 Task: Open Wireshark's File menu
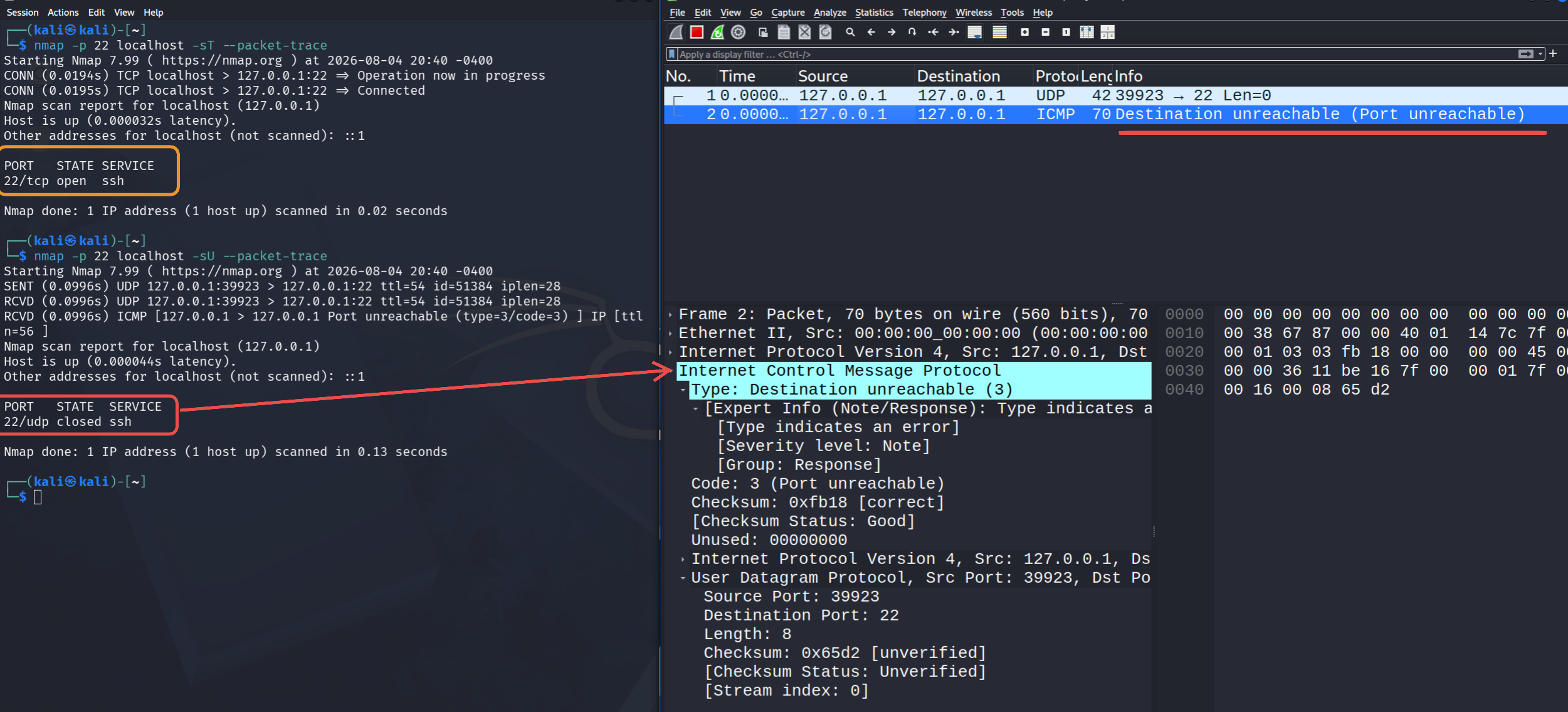pyautogui.click(x=677, y=13)
